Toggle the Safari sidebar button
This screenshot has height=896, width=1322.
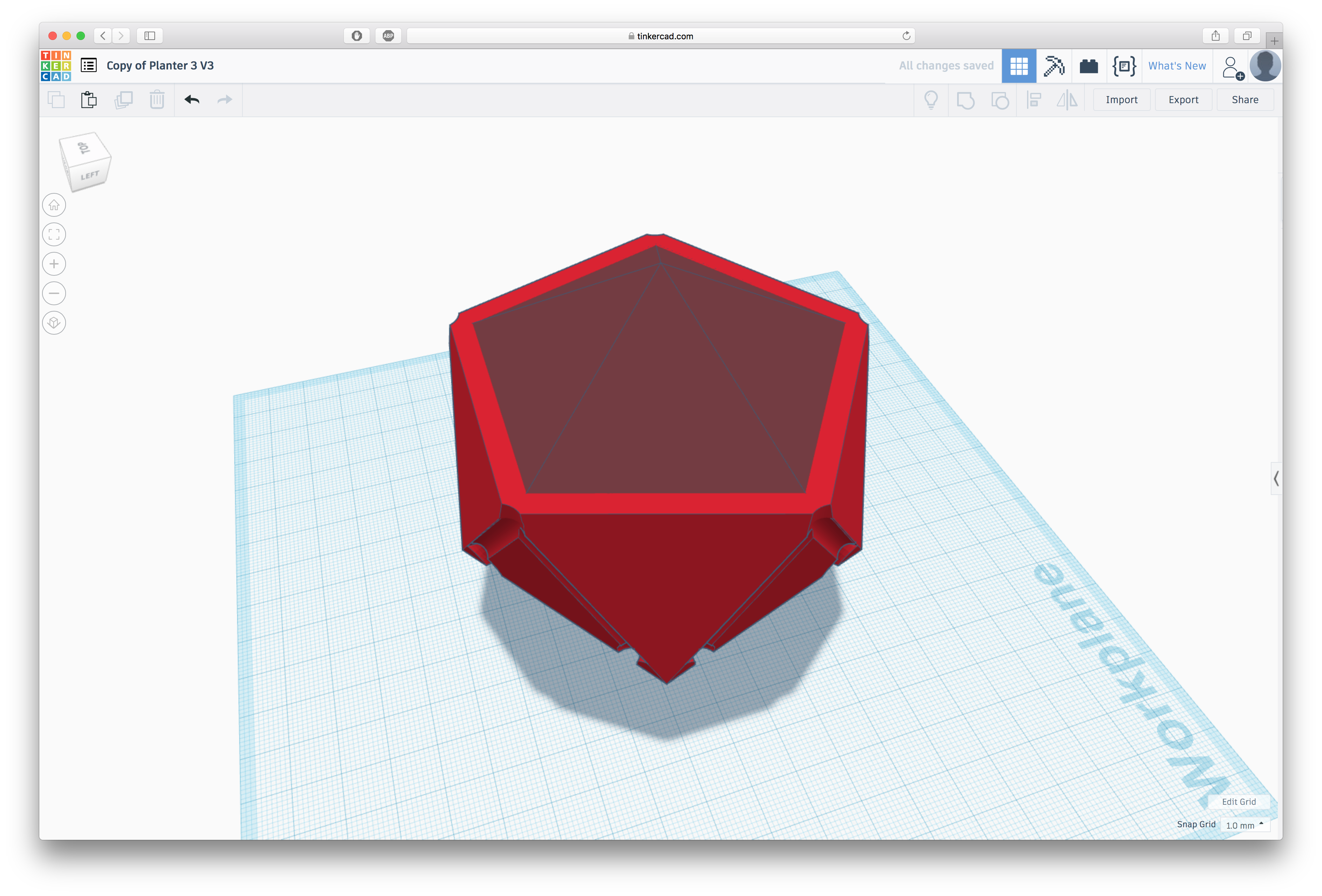(x=149, y=36)
